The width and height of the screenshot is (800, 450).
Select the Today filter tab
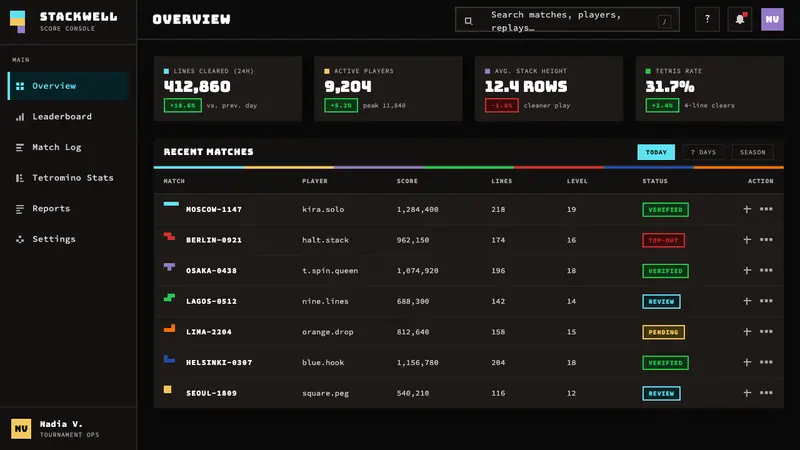tap(656, 152)
